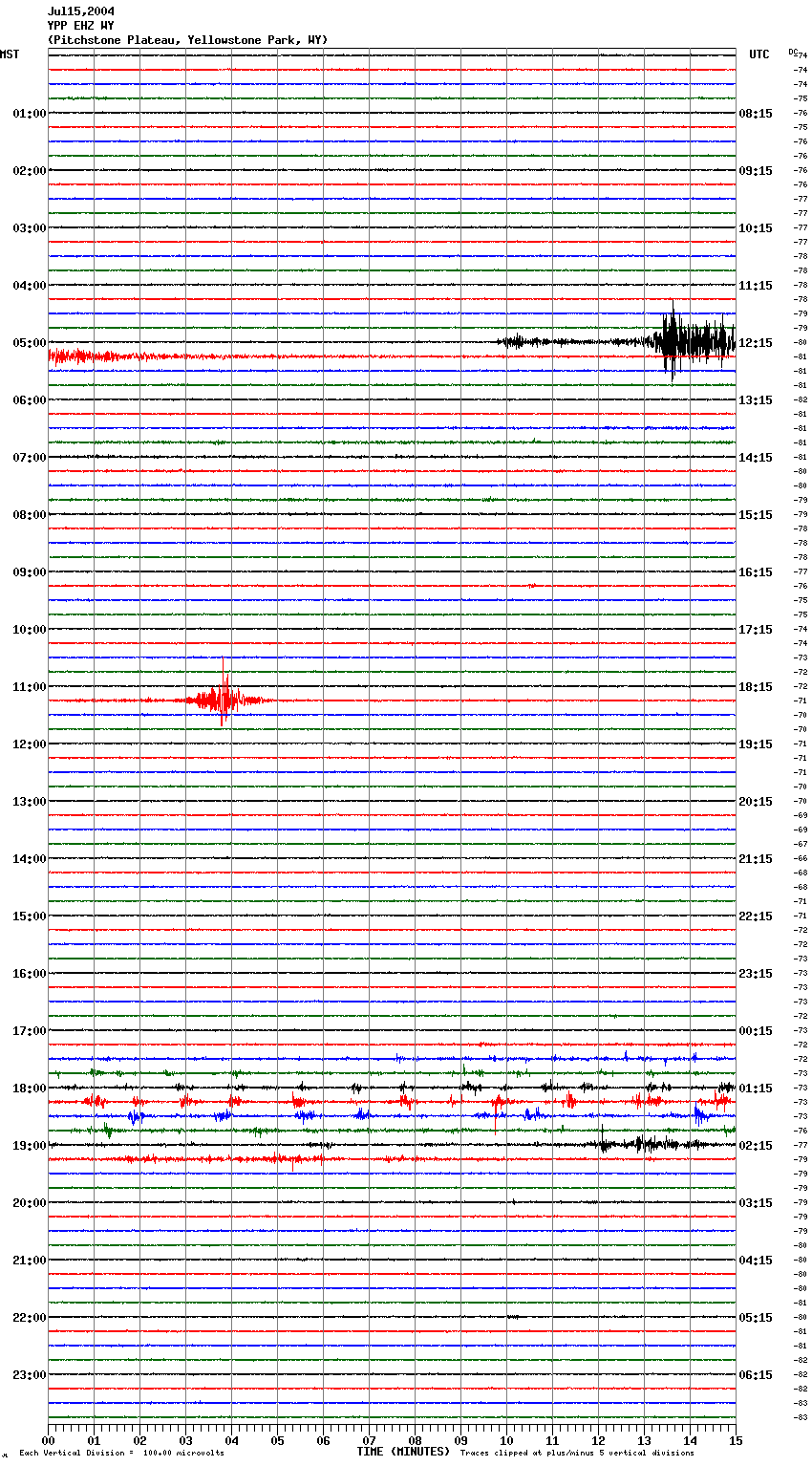
Task: Click the 01:15 UTC time label
Action: [756, 1089]
